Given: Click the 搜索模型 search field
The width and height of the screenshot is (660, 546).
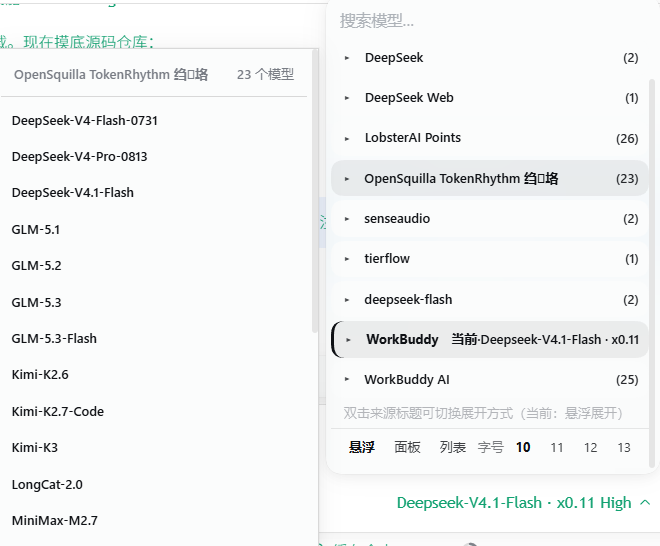Looking at the screenshot, I should (488, 21).
